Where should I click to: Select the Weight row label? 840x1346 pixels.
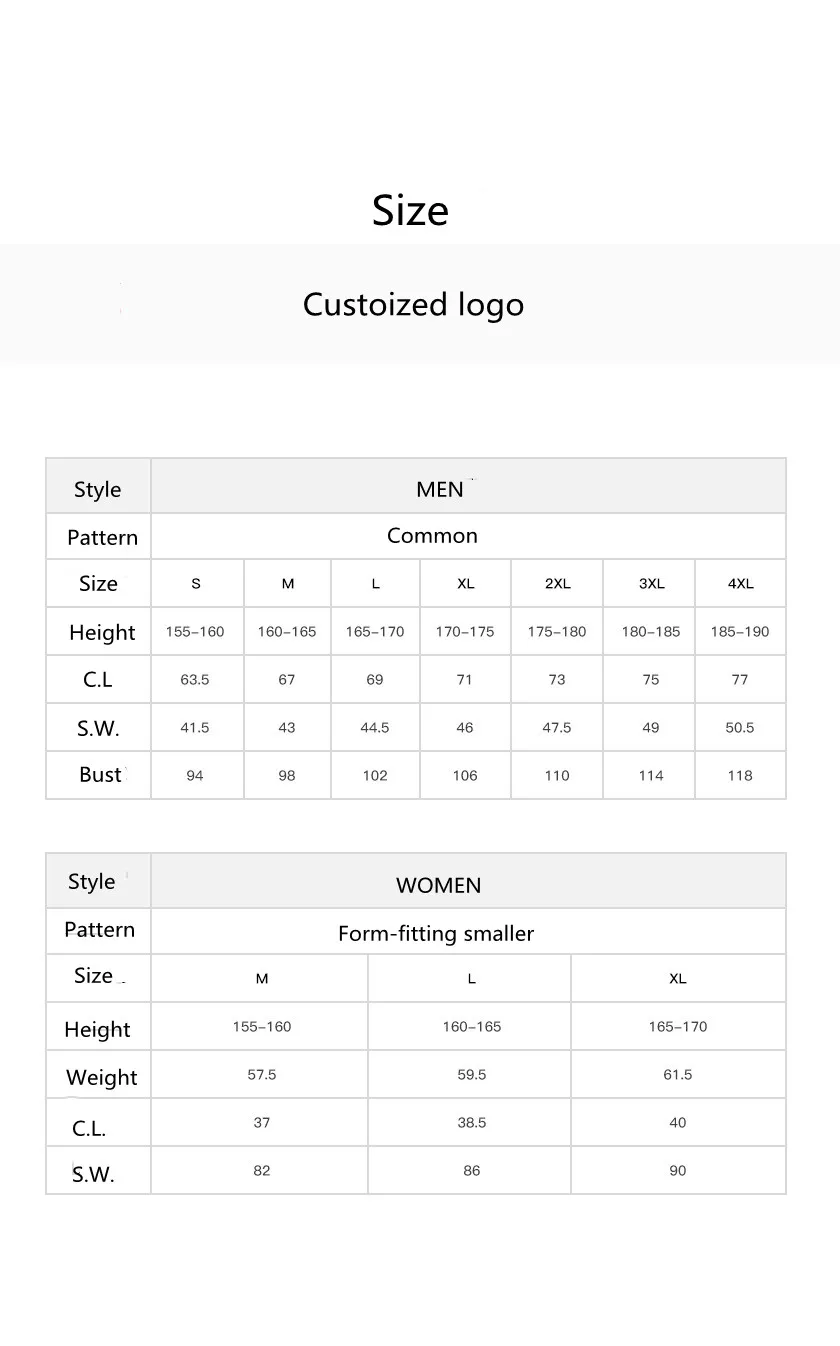[101, 1077]
